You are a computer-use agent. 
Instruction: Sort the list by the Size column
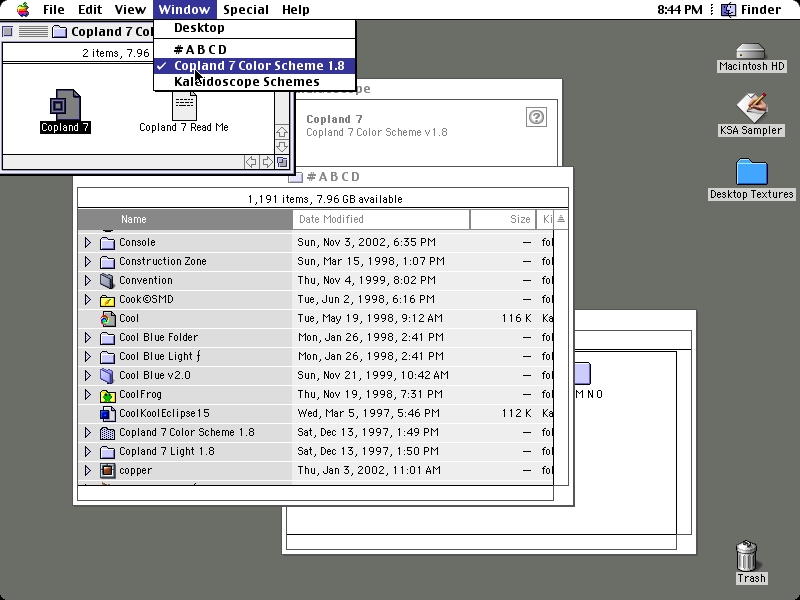(503, 219)
